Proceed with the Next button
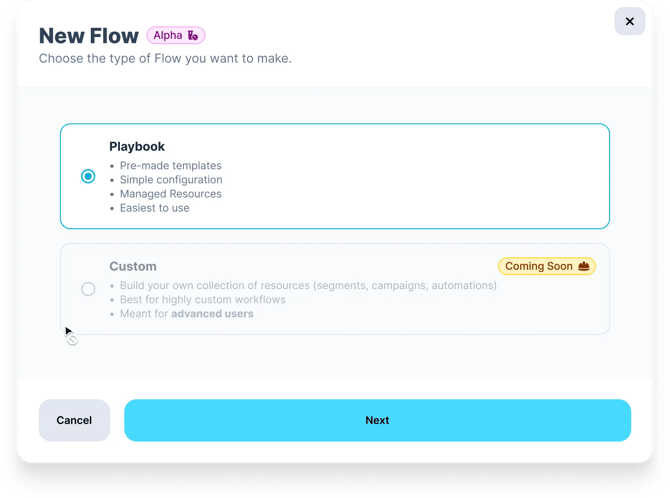 point(377,420)
